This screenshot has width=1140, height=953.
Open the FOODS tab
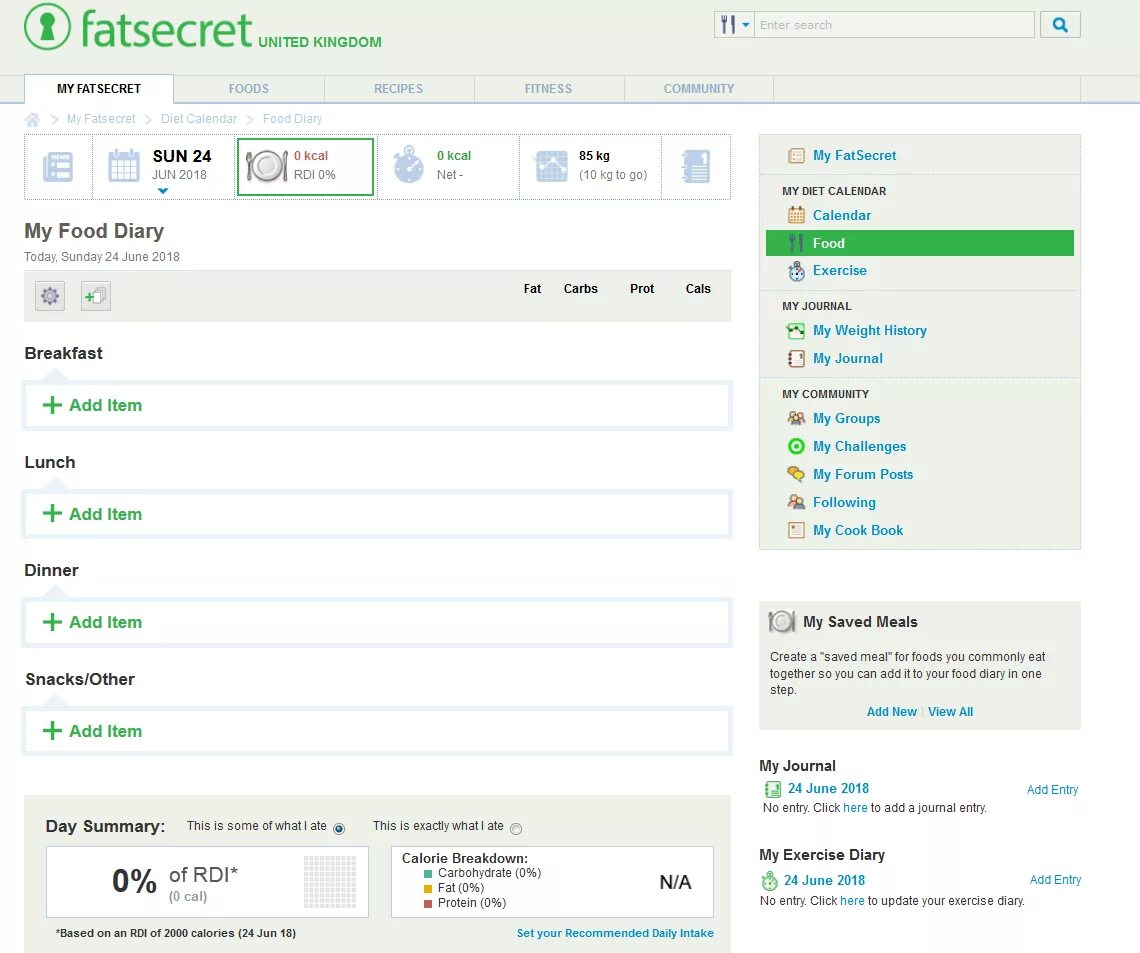[x=249, y=89]
